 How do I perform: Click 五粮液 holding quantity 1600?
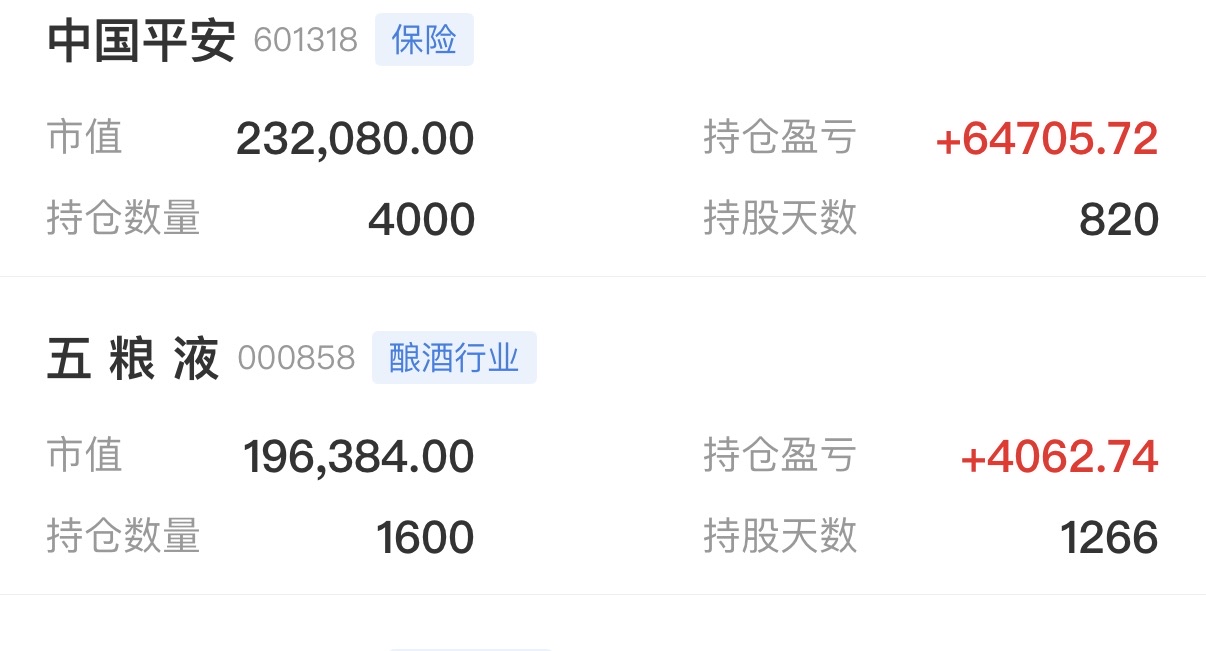tap(425, 538)
